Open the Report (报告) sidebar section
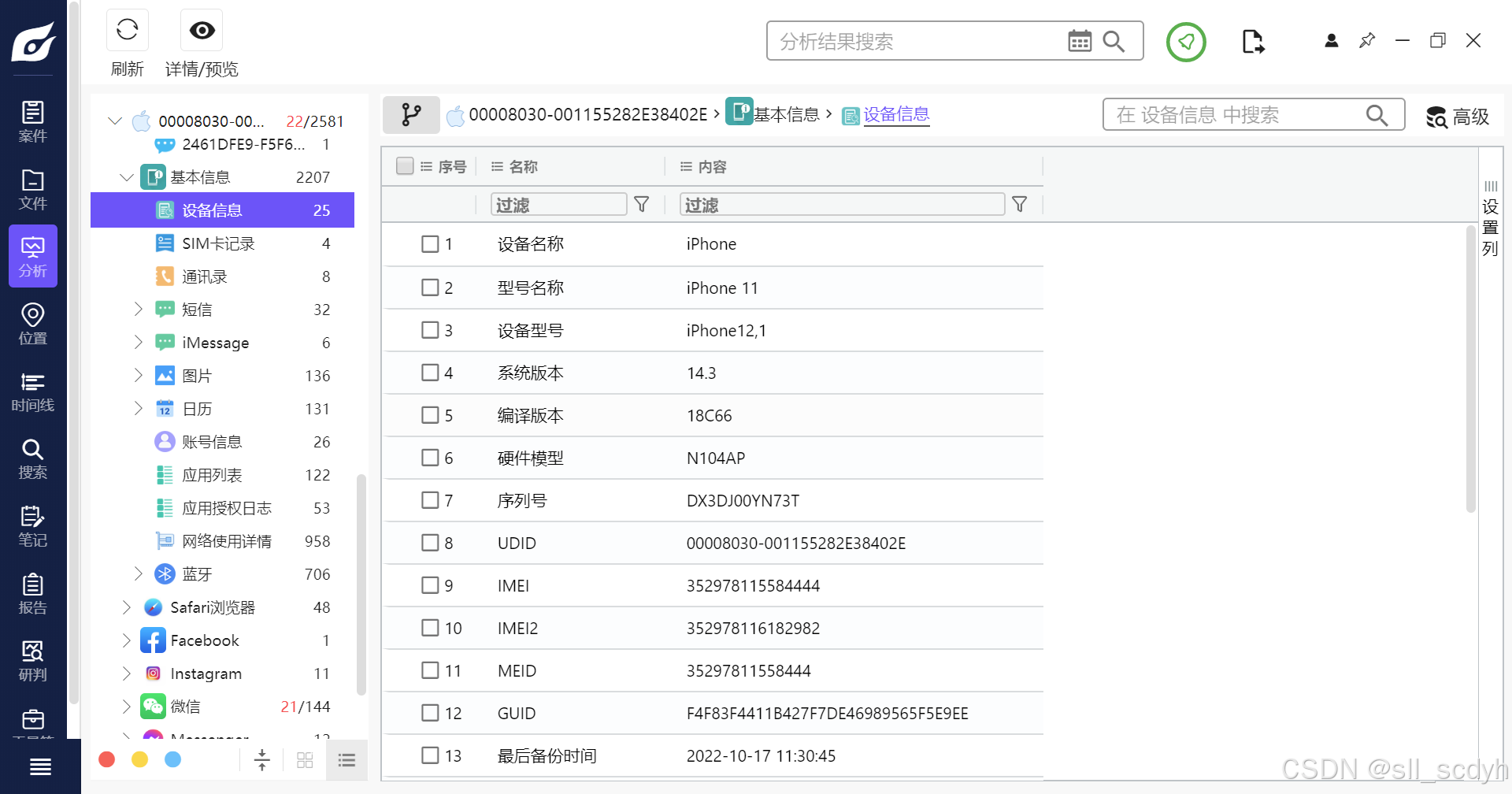Screen dimensions: 1512x794 pyautogui.click(x=33, y=594)
